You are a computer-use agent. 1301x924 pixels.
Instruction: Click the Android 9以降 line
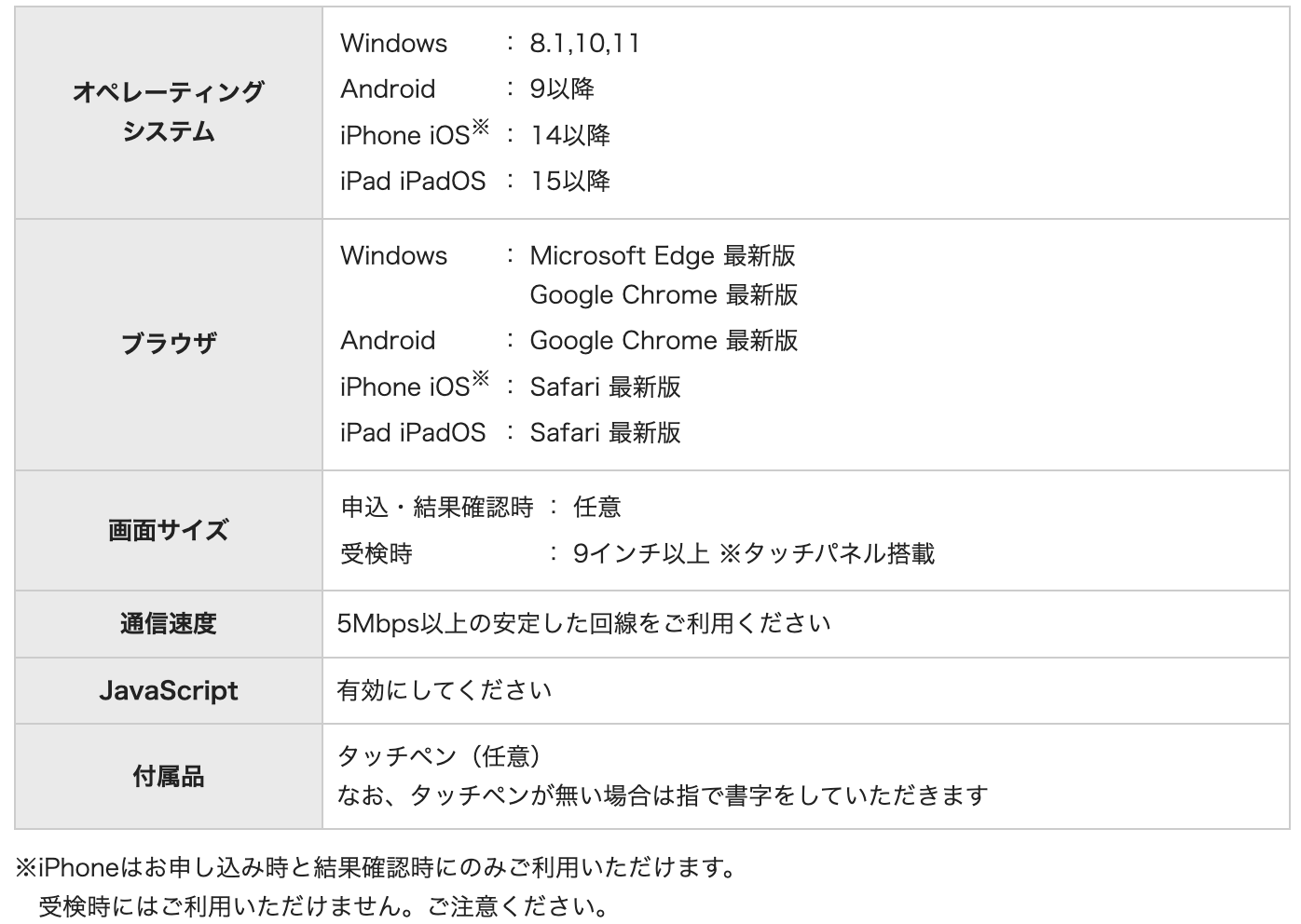(467, 89)
